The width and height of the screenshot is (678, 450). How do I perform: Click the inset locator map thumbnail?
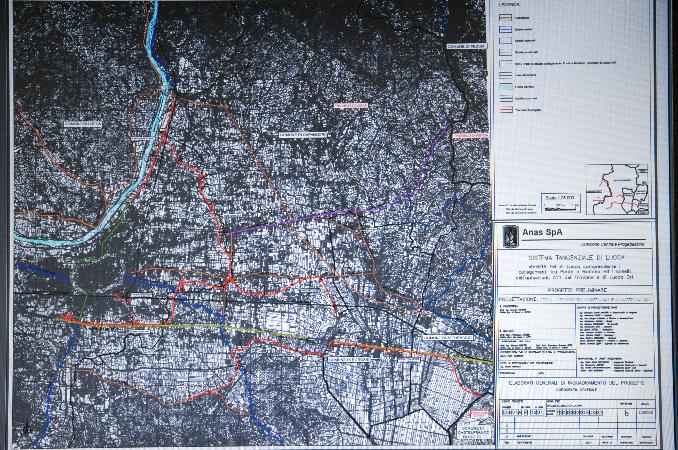click(616, 187)
